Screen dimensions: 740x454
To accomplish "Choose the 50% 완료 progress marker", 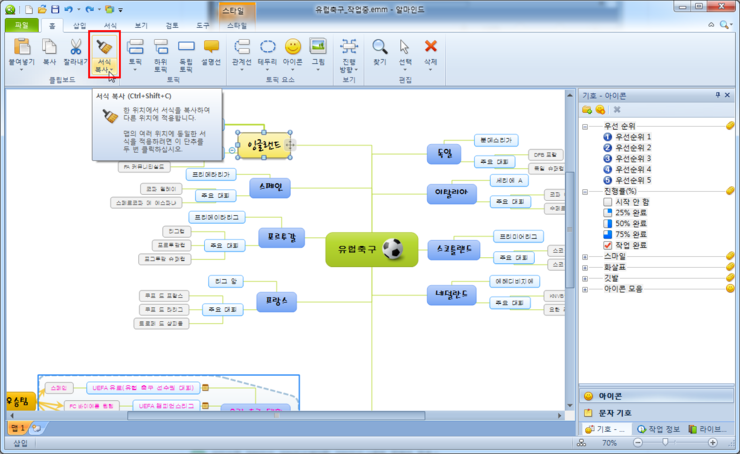I will (x=609, y=223).
